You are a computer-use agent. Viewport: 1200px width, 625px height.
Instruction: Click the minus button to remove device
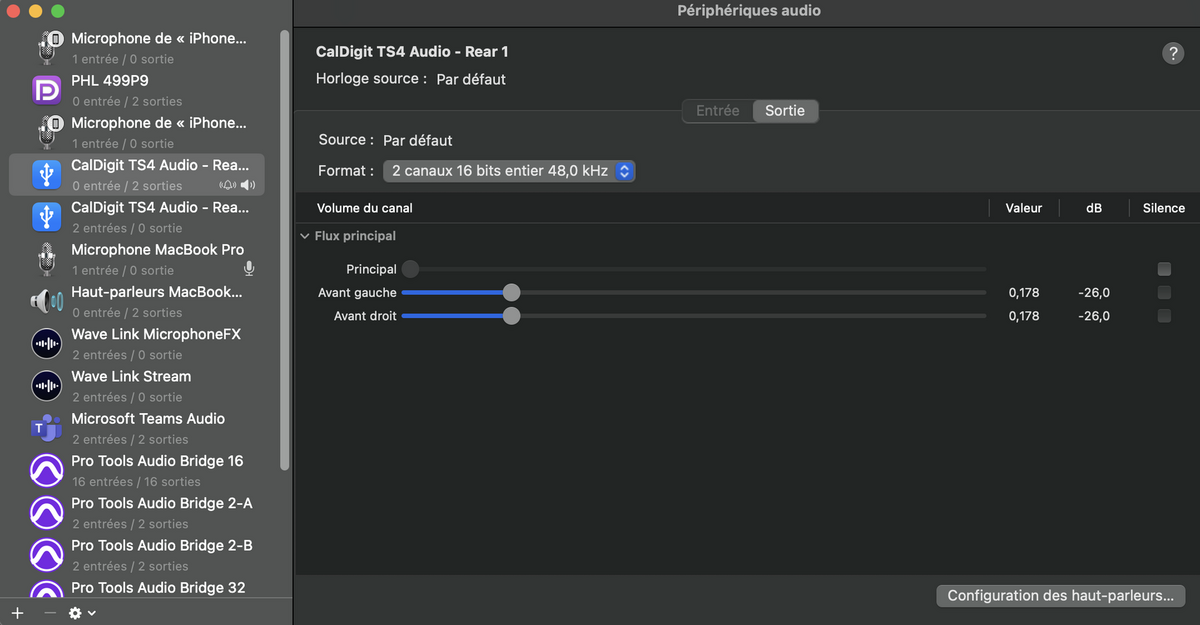click(x=49, y=613)
